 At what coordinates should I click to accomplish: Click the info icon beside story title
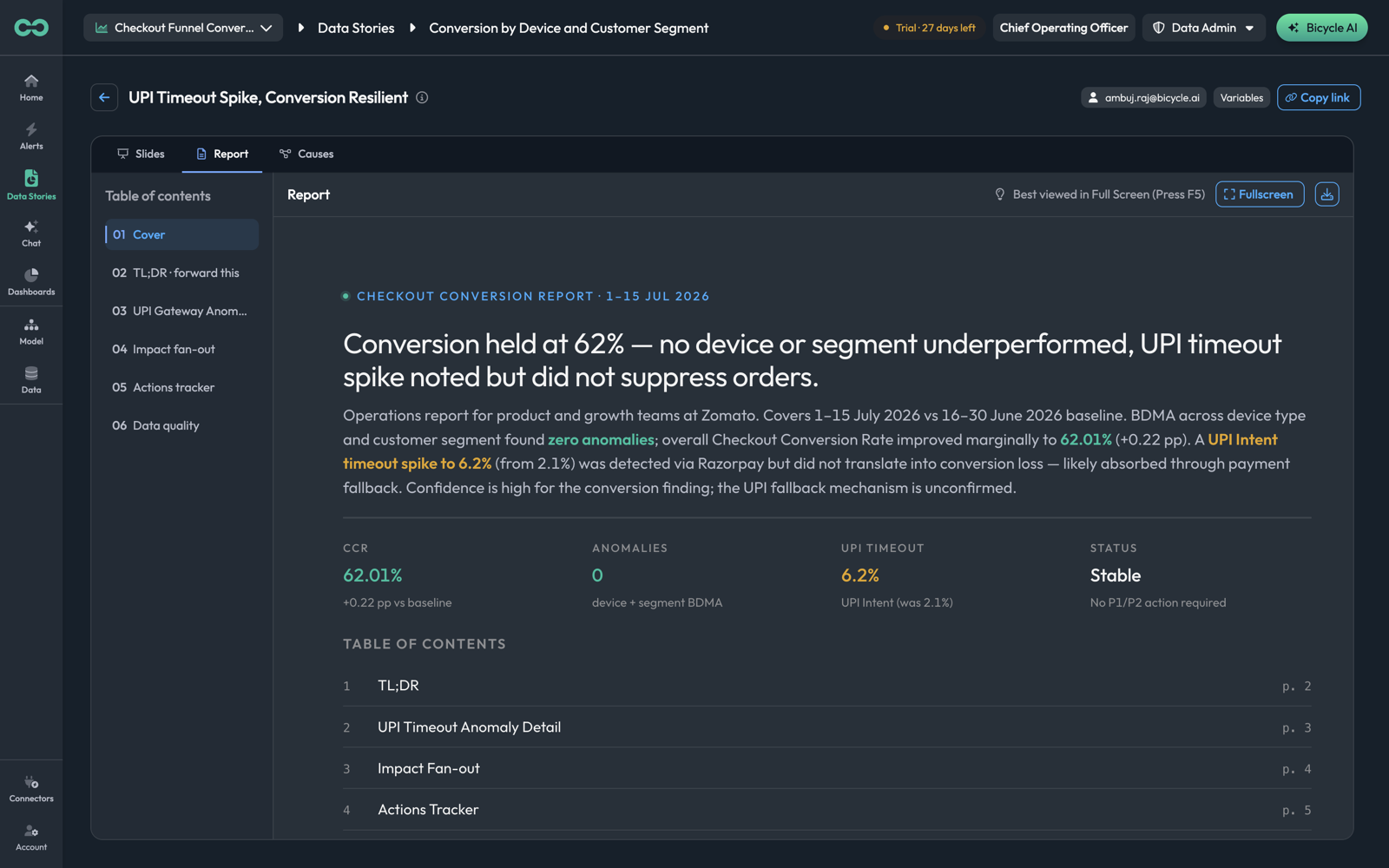[422, 97]
